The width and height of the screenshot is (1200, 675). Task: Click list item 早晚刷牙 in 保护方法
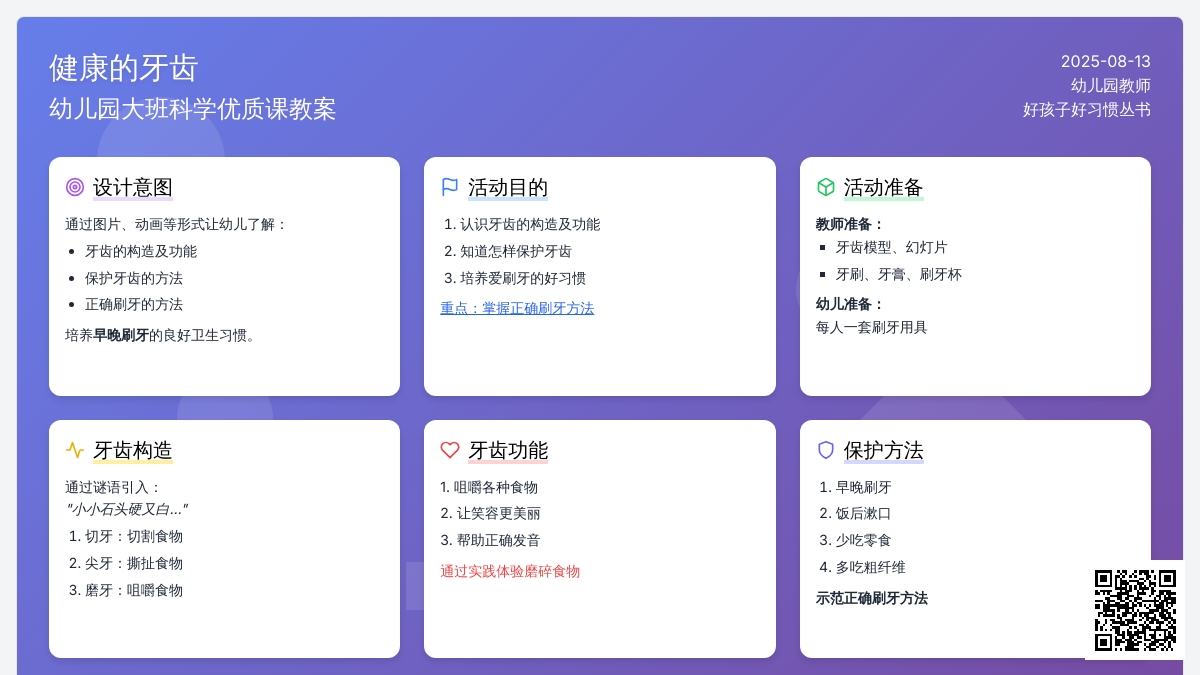click(864, 487)
